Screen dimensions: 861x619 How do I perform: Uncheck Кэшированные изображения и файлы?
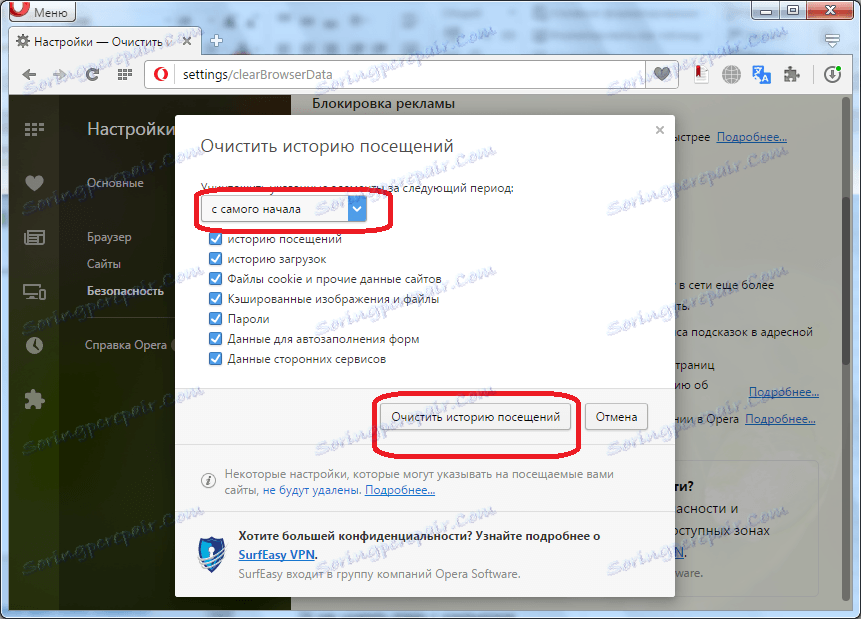pyautogui.click(x=215, y=299)
